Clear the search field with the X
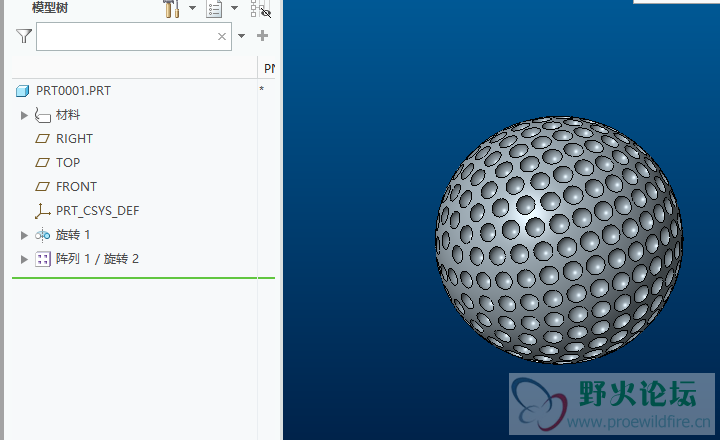The image size is (720, 440). click(x=222, y=36)
